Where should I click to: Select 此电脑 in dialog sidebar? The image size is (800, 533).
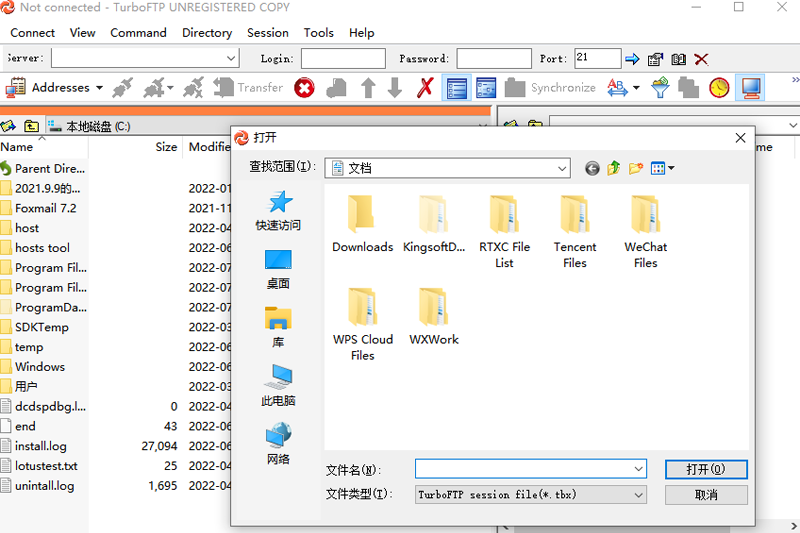[278, 385]
